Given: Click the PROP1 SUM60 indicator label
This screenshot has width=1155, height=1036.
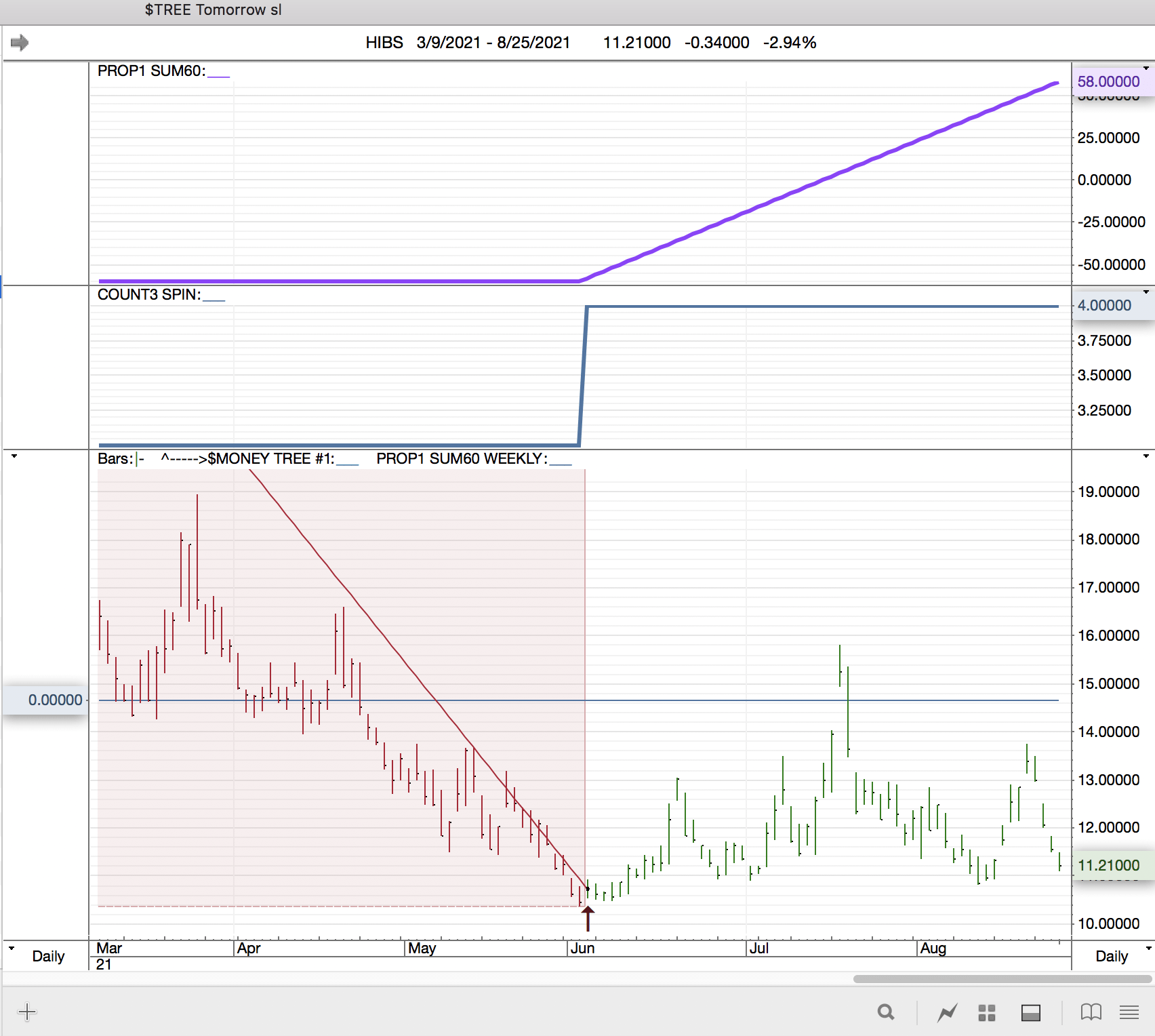Looking at the screenshot, I should point(151,71).
